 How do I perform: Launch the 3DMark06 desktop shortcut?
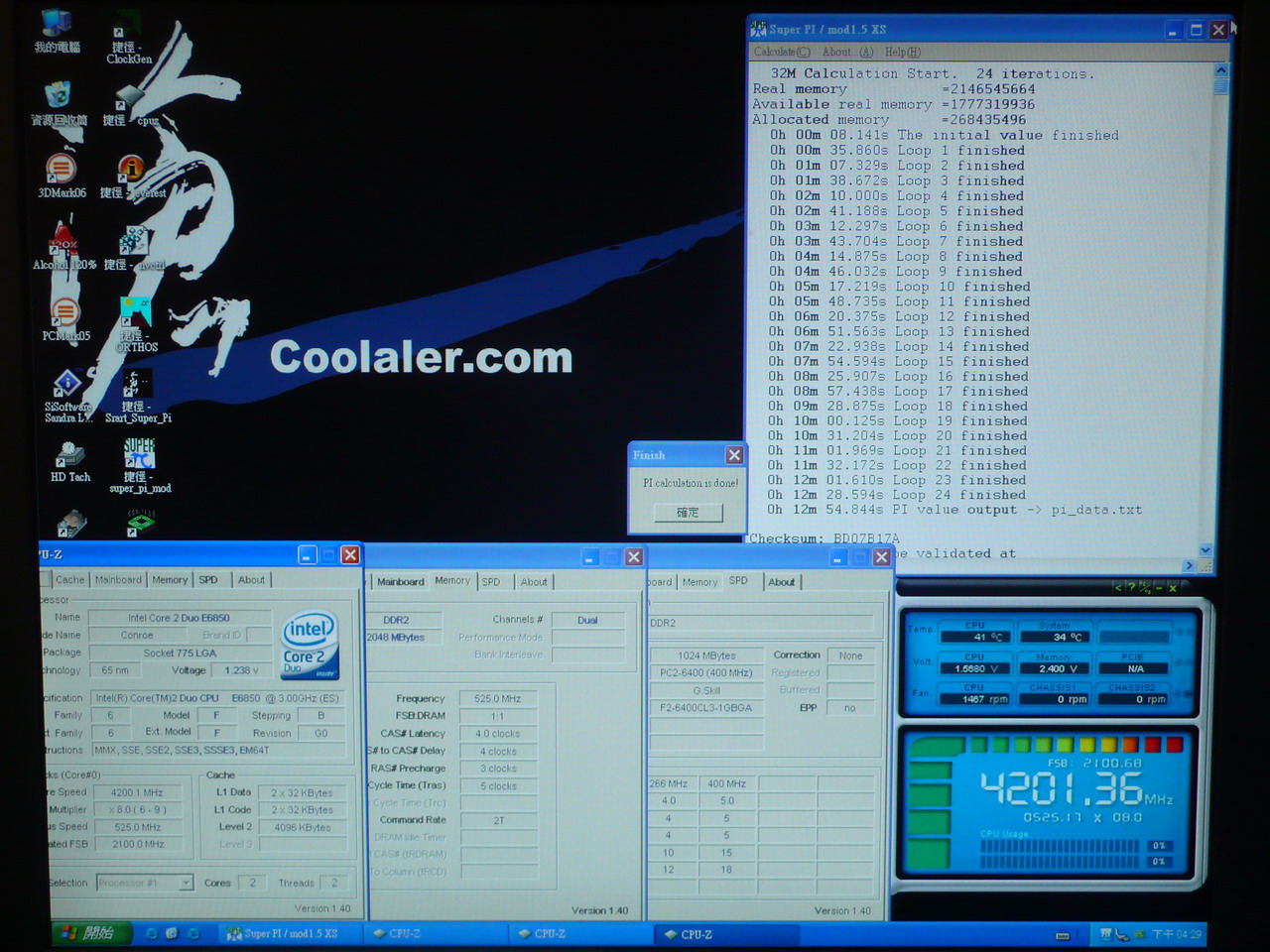62,177
